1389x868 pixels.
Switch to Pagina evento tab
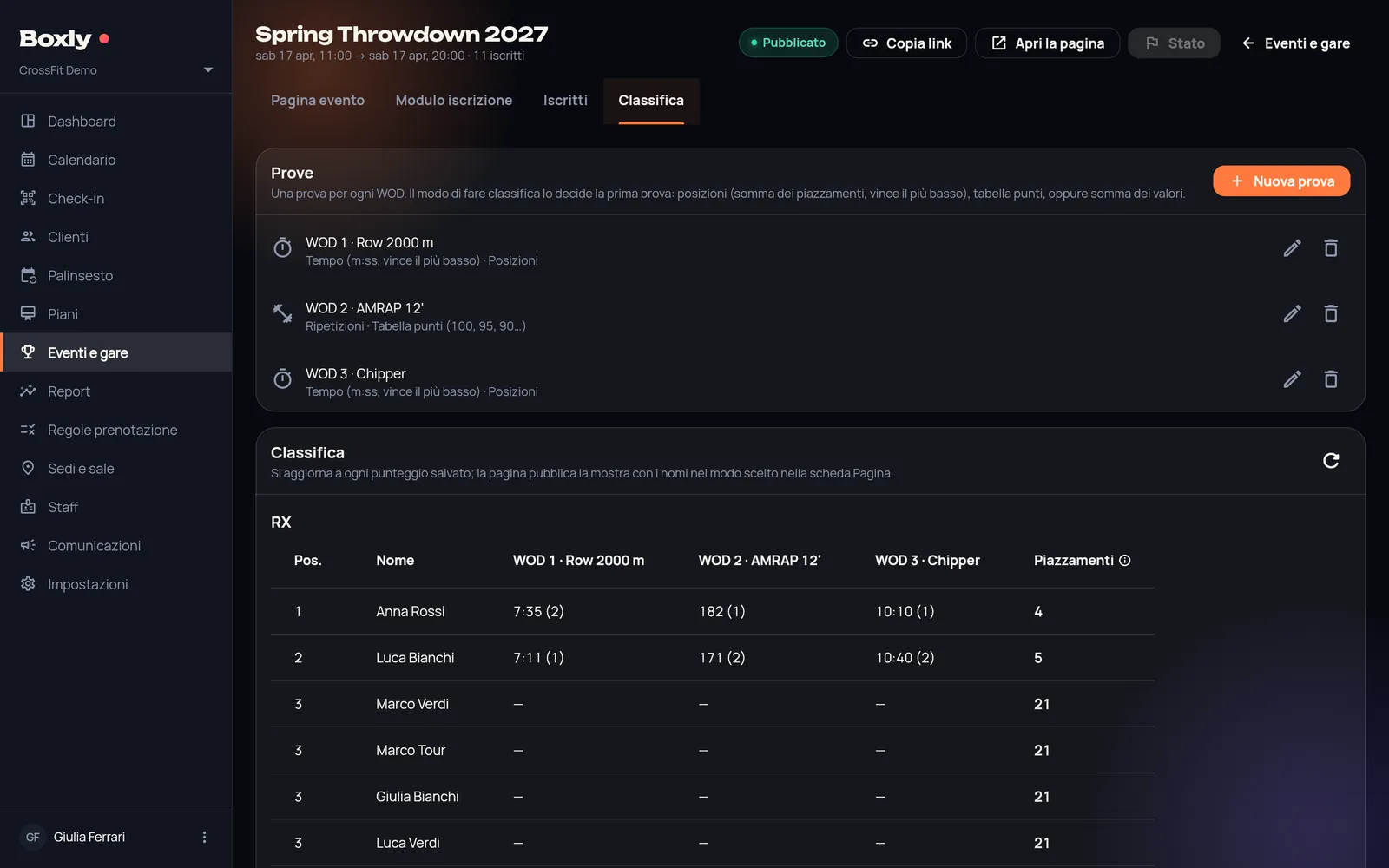318,101
